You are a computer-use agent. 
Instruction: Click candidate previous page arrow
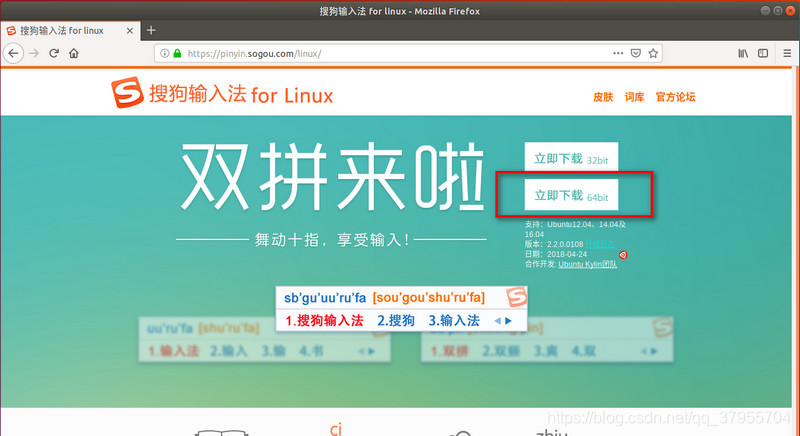497,321
